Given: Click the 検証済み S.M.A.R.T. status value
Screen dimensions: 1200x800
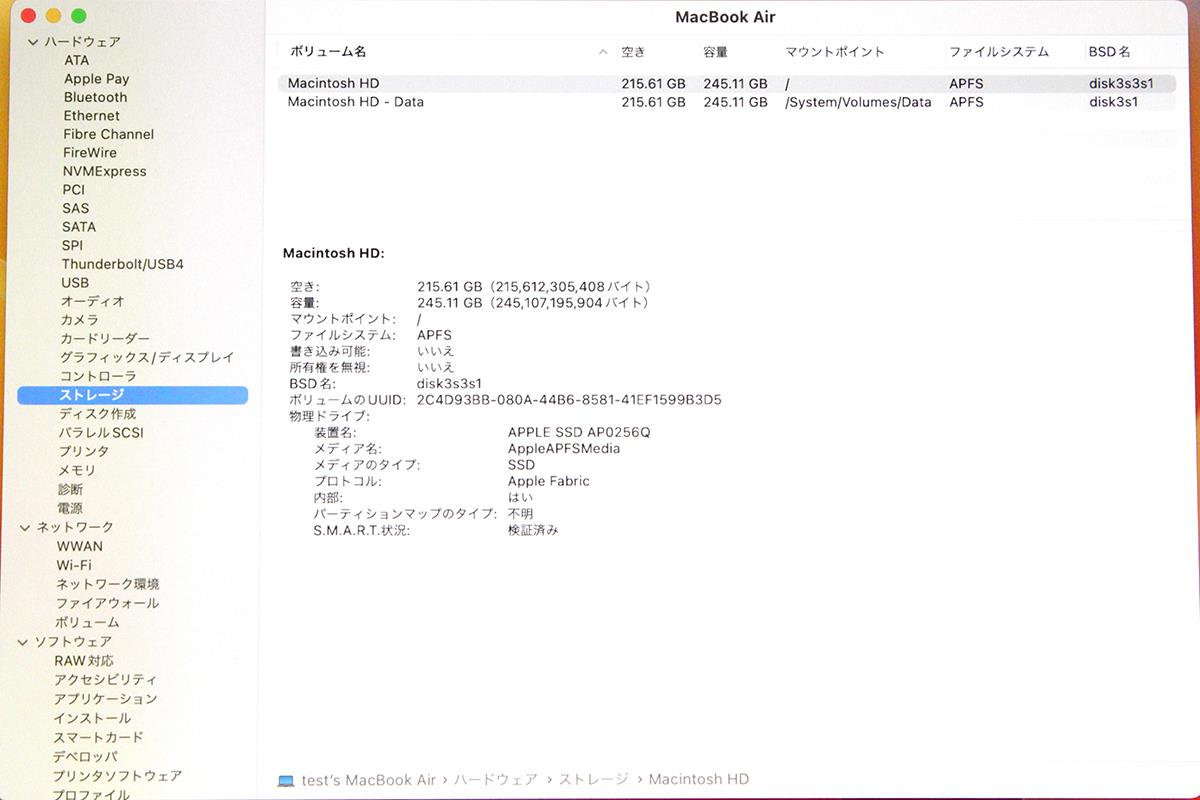Looking at the screenshot, I should tap(533, 530).
